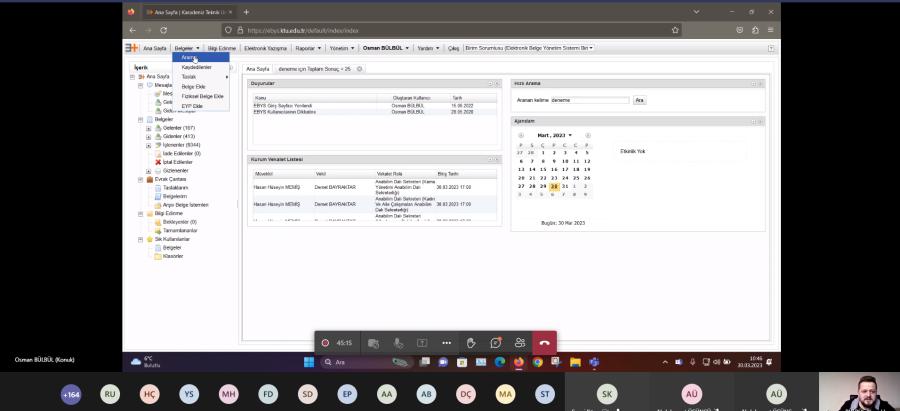Expand the Gidenler (413) tree node
This screenshot has height=411, width=900.
[x=149, y=137]
